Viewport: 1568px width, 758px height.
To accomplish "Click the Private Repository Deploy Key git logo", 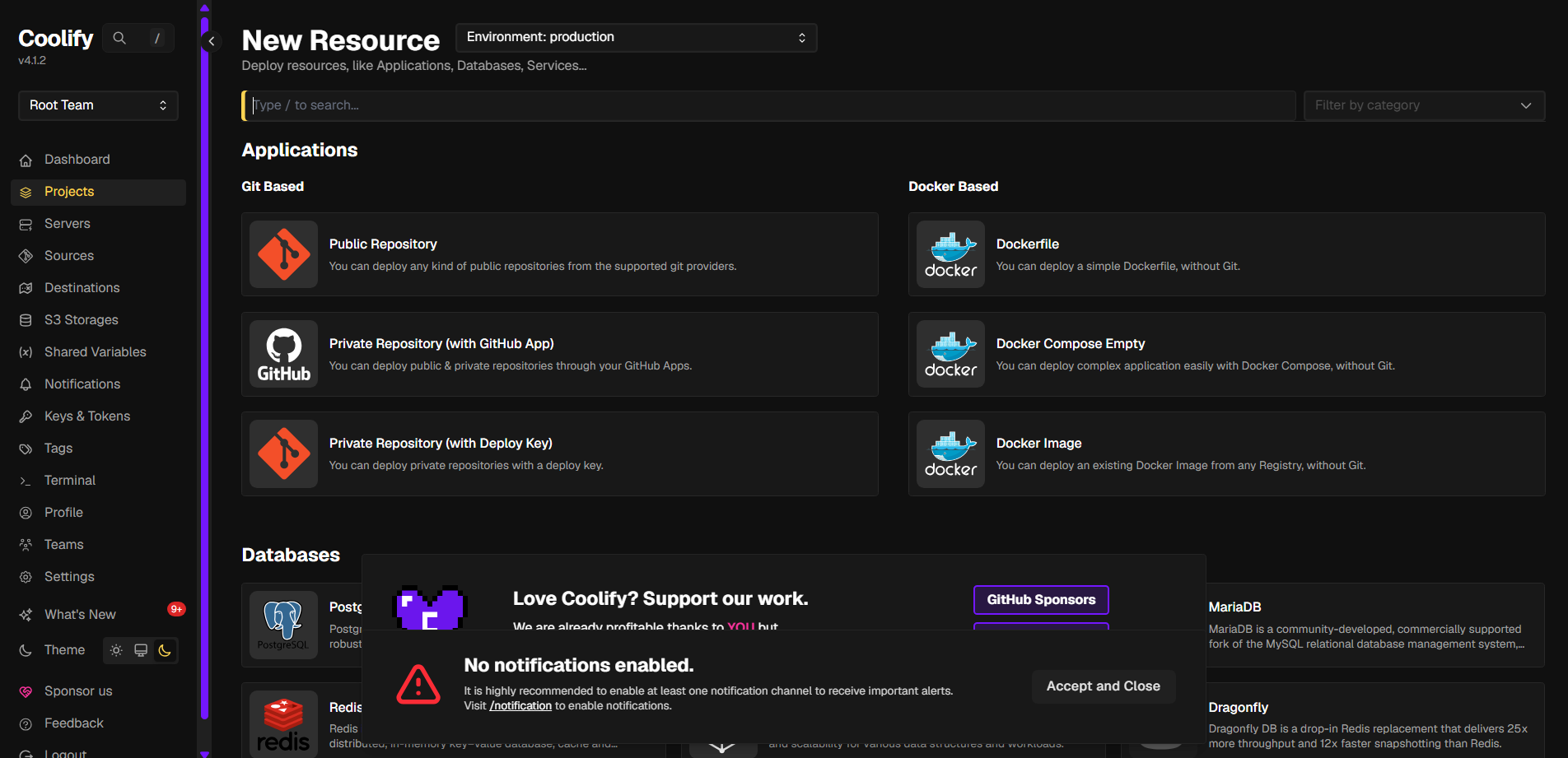I will tap(283, 453).
